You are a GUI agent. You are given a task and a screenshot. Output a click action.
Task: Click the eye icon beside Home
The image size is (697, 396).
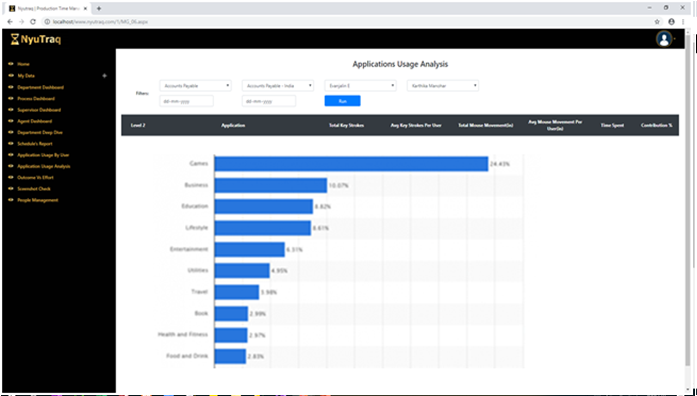[x=11, y=64]
